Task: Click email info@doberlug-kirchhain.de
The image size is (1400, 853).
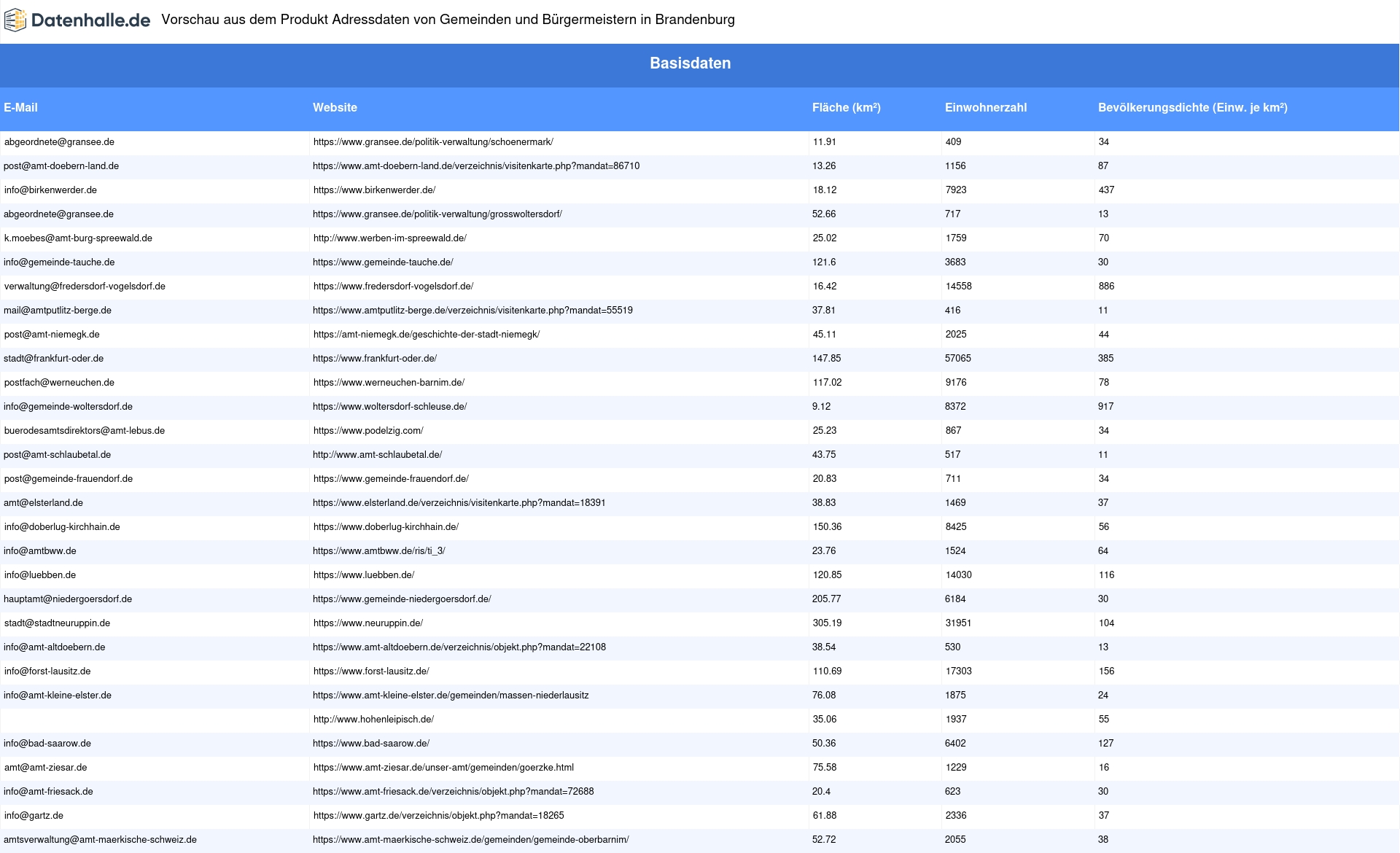Action: tap(62, 527)
